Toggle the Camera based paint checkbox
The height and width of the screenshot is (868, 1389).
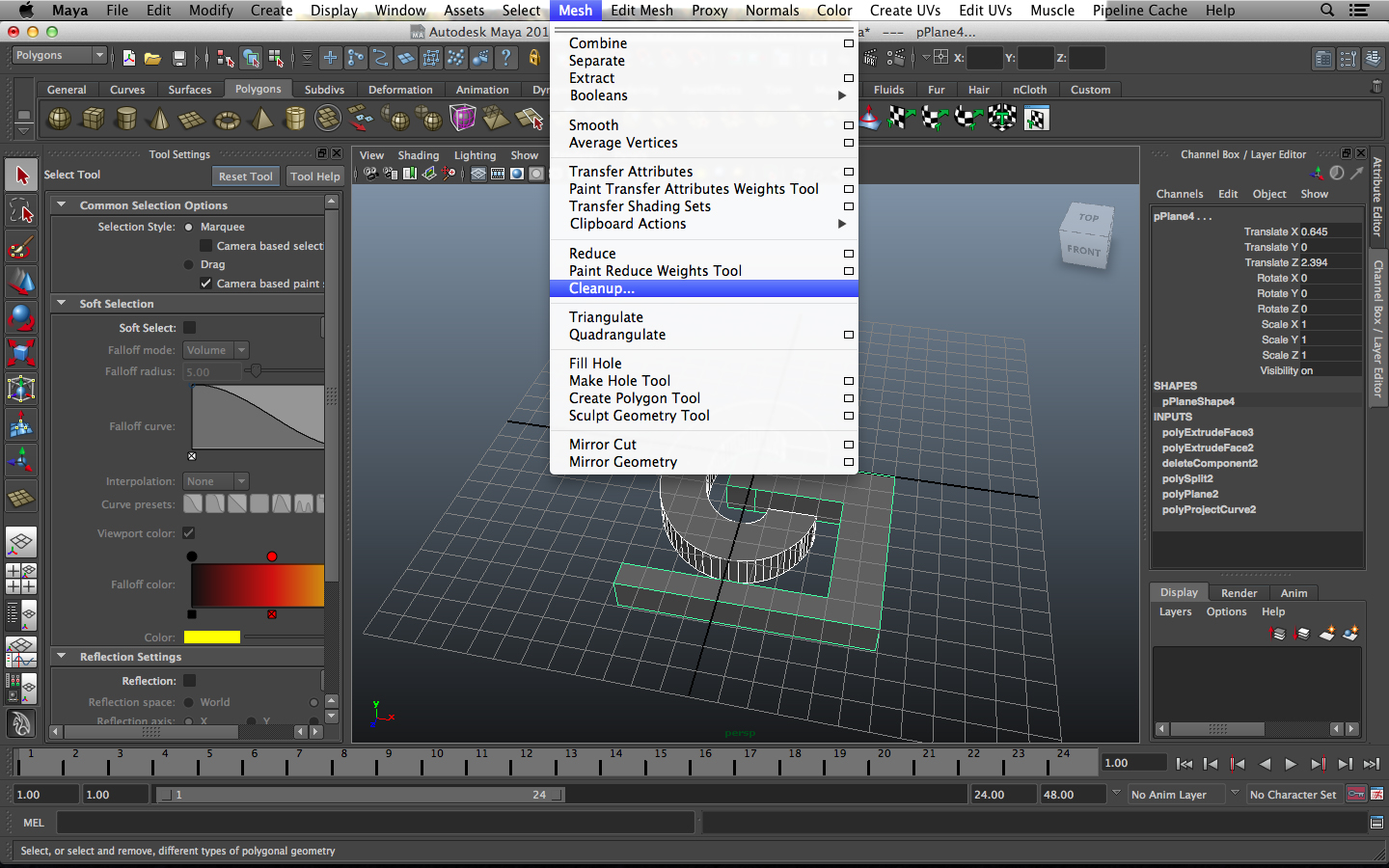pyautogui.click(x=205, y=284)
